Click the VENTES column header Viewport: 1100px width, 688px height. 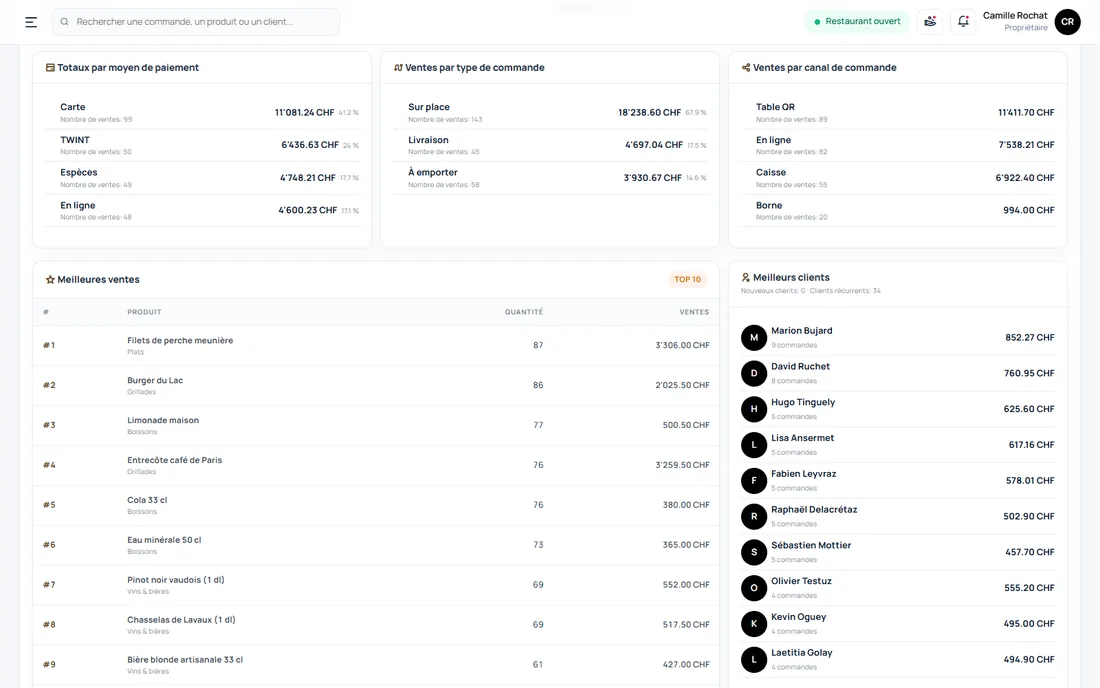click(x=694, y=312)
